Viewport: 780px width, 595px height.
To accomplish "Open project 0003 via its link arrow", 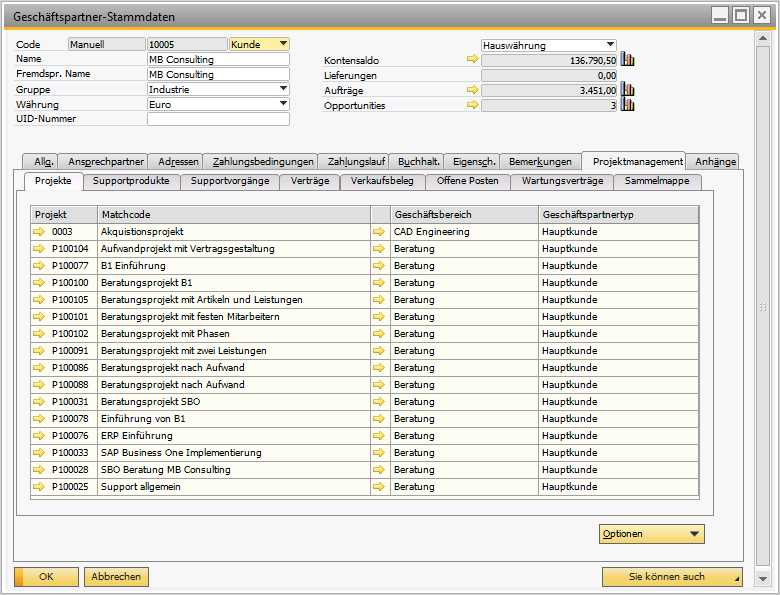I will pyautogui.click(x=40, y=232).
